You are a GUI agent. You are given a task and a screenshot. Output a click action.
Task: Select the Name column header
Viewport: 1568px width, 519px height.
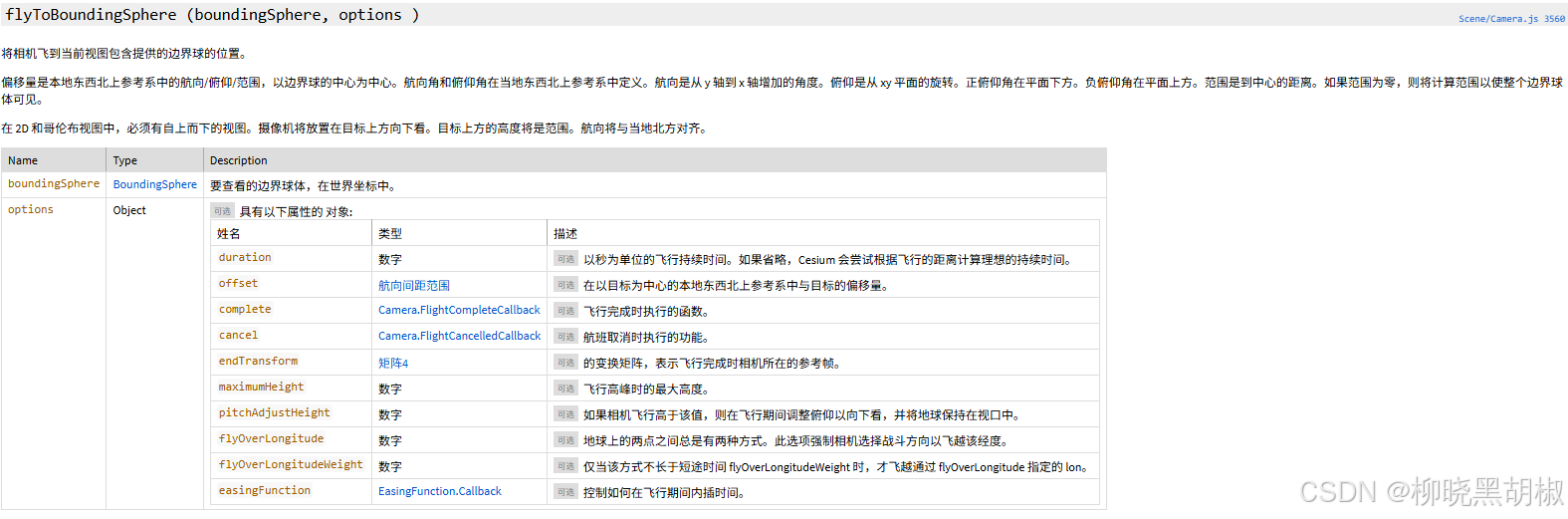[23, 160]
